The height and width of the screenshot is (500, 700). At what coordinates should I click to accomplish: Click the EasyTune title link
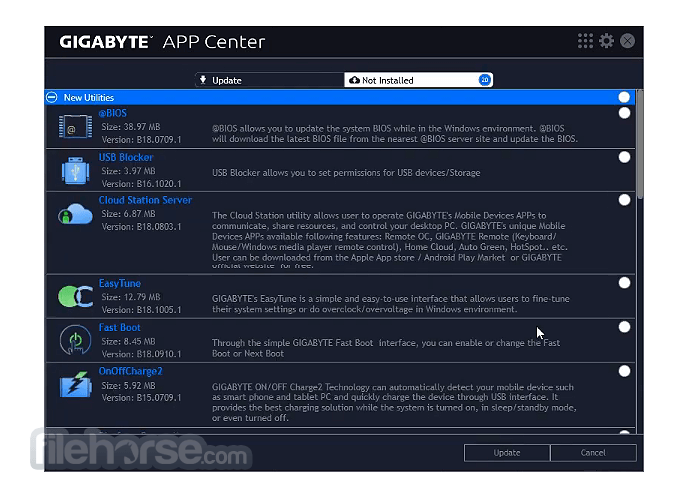(120, 283)
